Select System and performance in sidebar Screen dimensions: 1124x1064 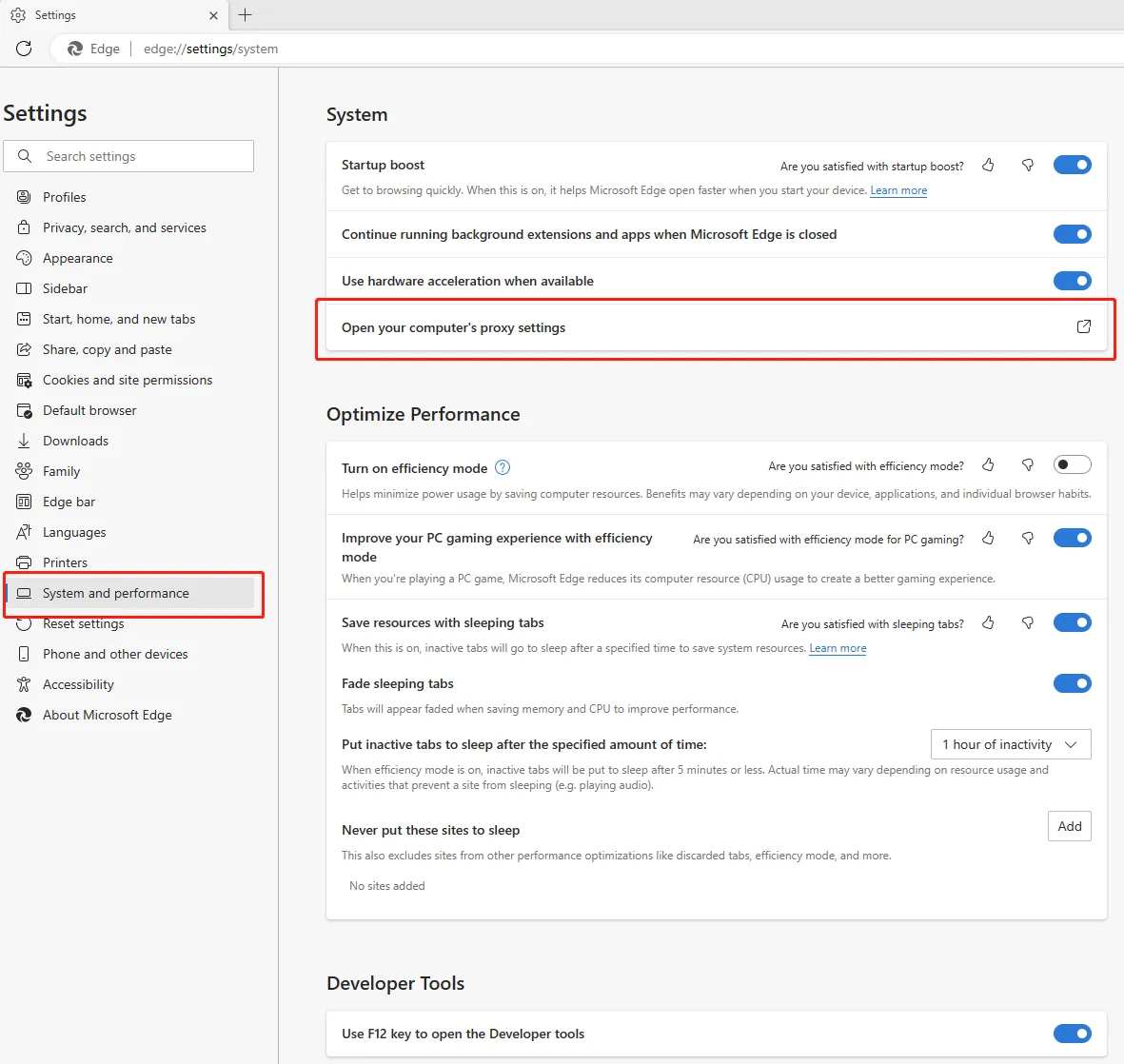coord(129,593)
